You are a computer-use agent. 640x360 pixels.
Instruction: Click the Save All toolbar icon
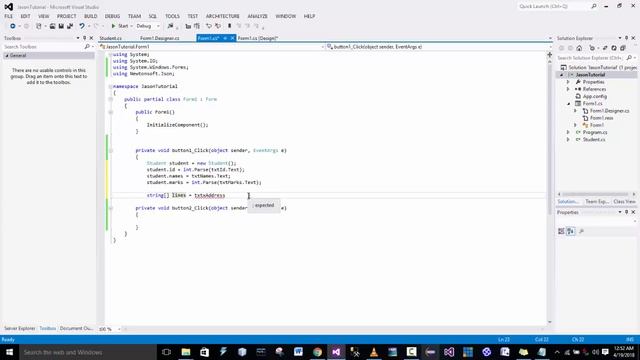pos(70,26)
